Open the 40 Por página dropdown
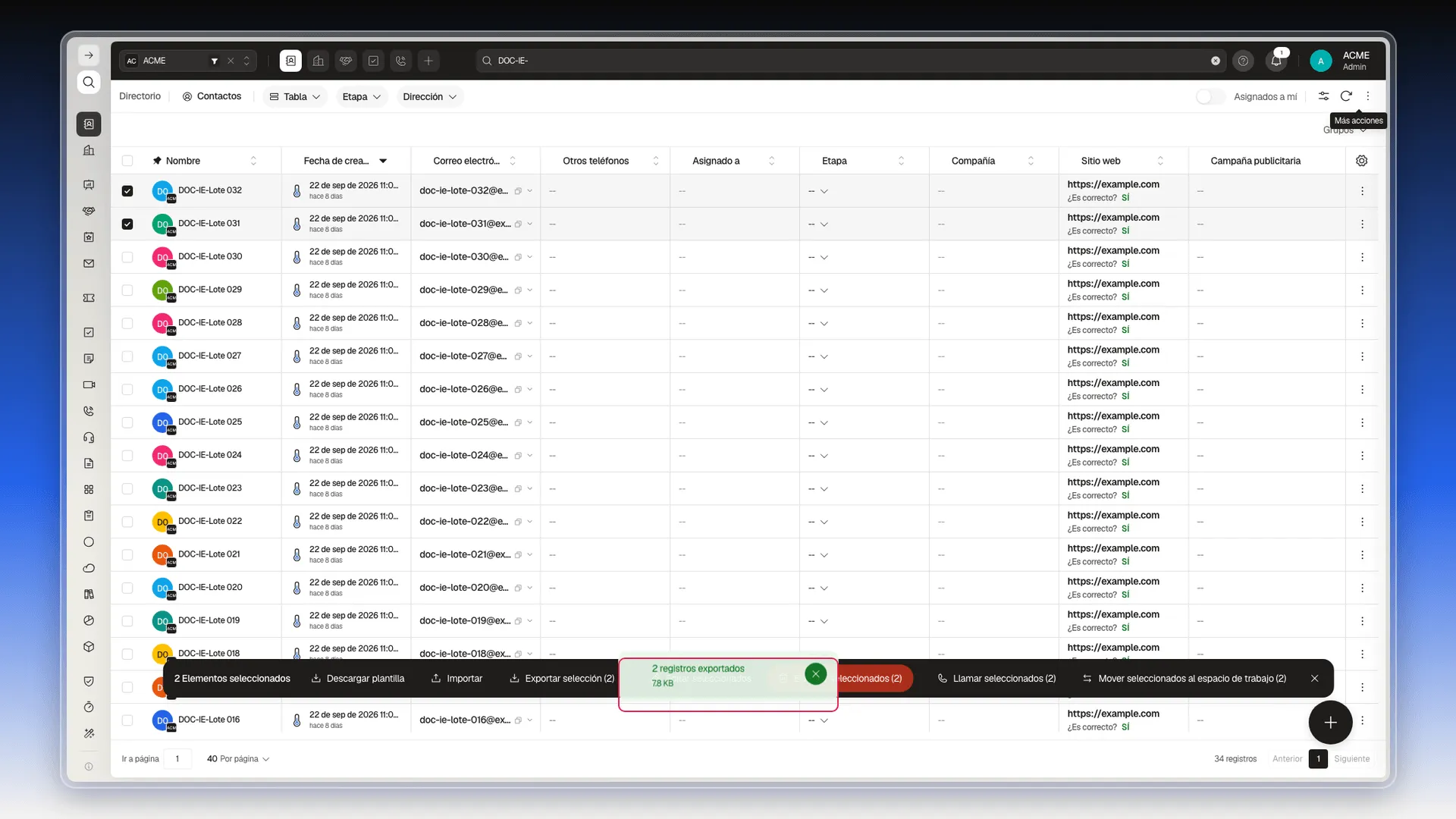This screenshot has width=1456, height=819. 238,758
